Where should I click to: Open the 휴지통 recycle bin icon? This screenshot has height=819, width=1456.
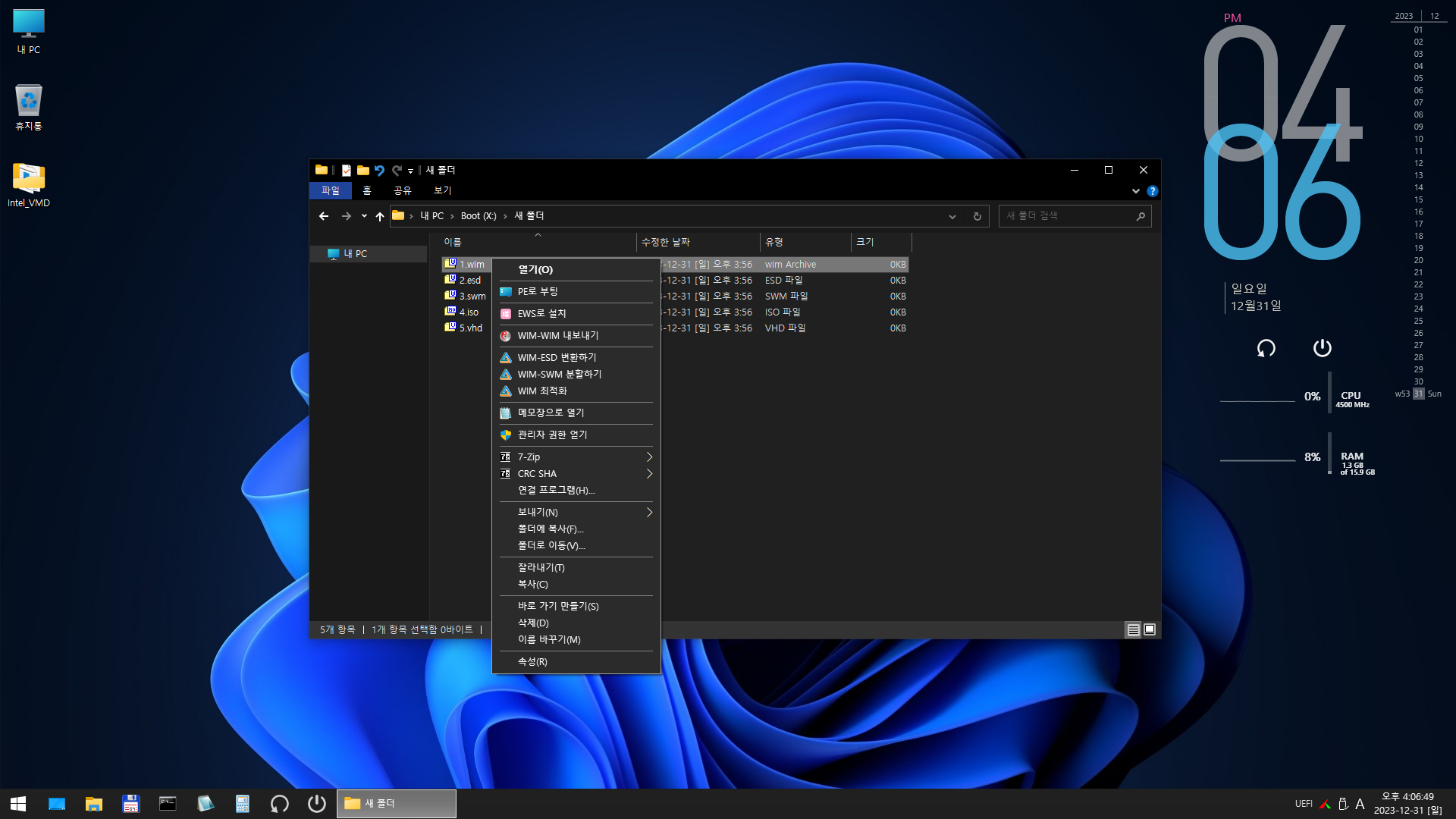29,107
